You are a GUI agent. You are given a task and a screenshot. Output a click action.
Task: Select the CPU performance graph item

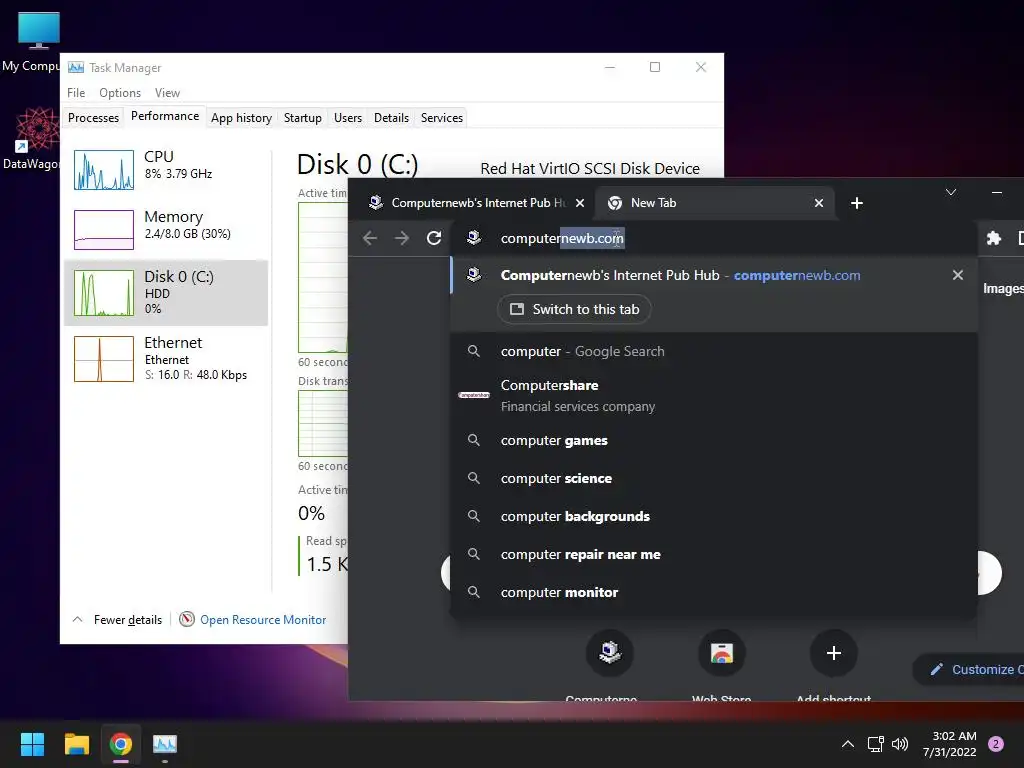[x=166, y=170]
